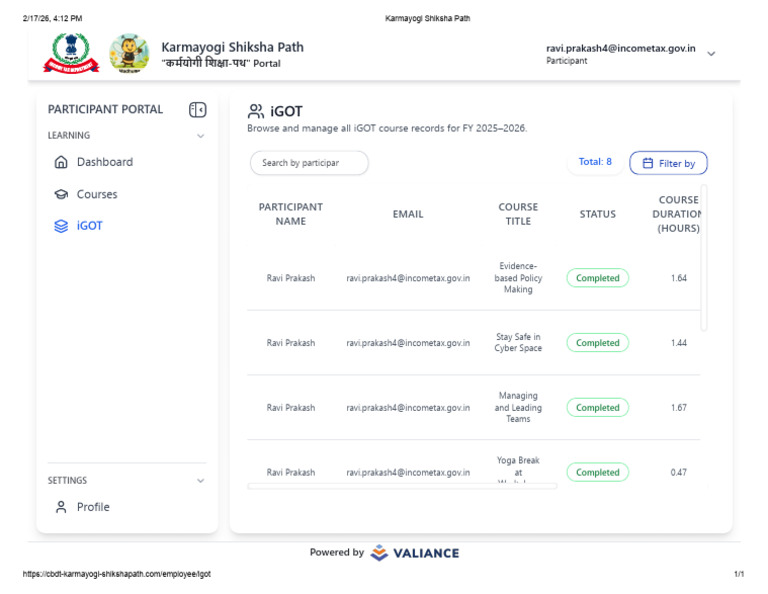The height and width of the screenshot is (594, 768).
Task: Collapse the SETTINGS section chevron
Action: click(x=200, y=480)
